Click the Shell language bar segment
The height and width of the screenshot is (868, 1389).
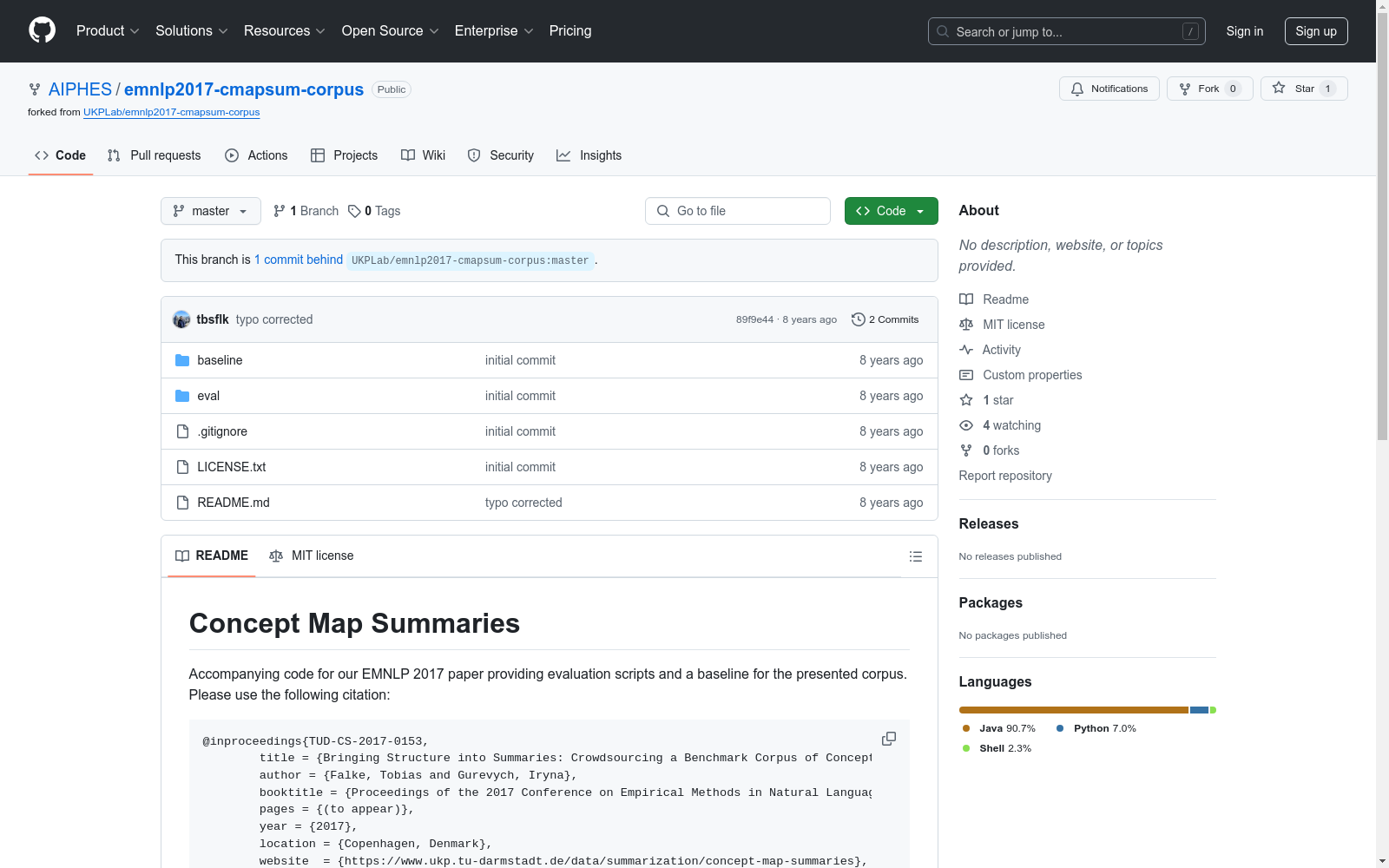(x=1213, y=710)
